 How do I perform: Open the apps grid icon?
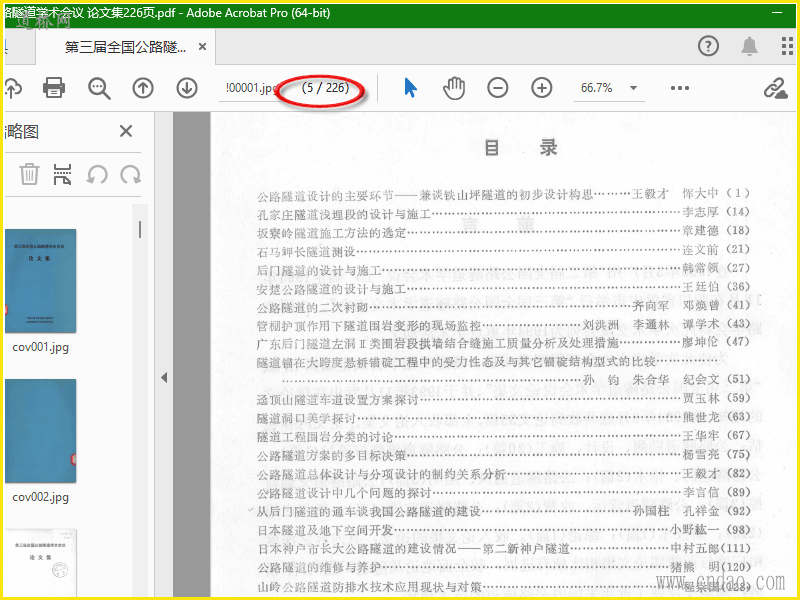(788, 46)
